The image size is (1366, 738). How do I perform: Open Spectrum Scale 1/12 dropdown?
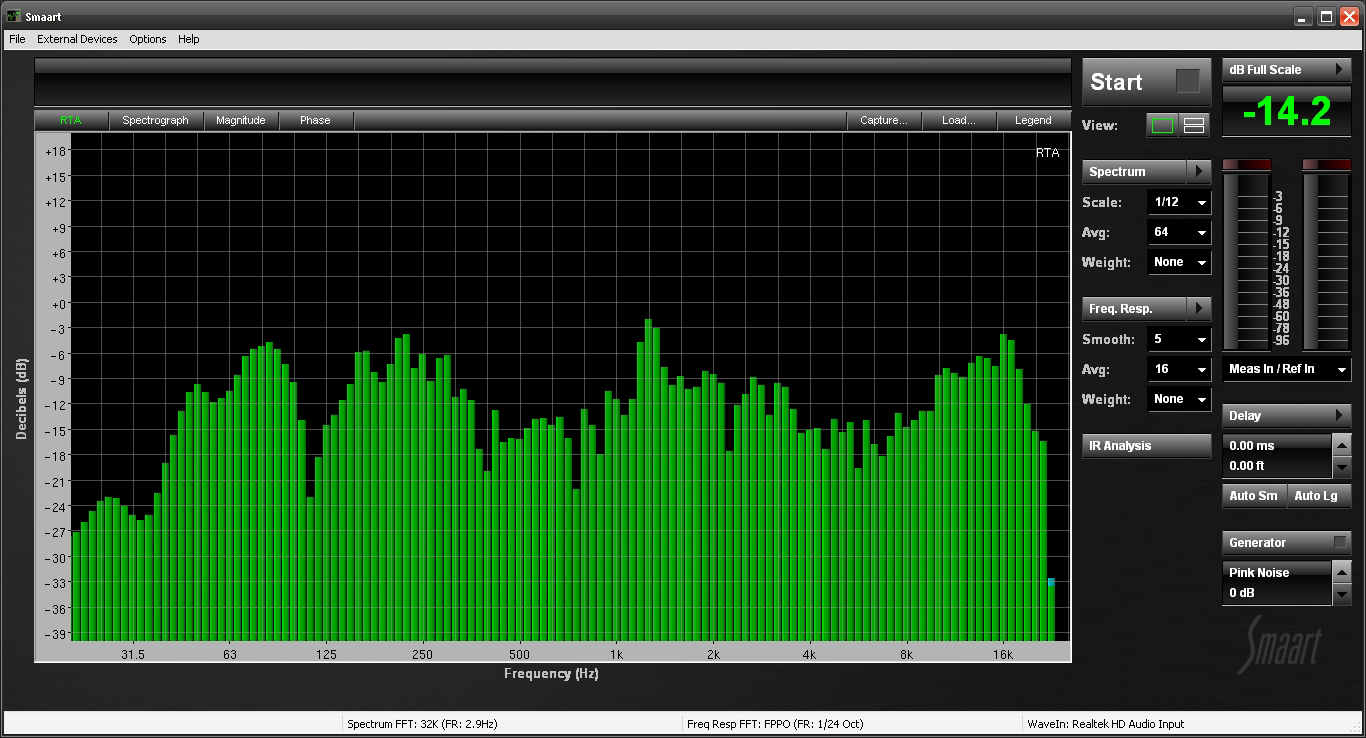[1179, 202]
